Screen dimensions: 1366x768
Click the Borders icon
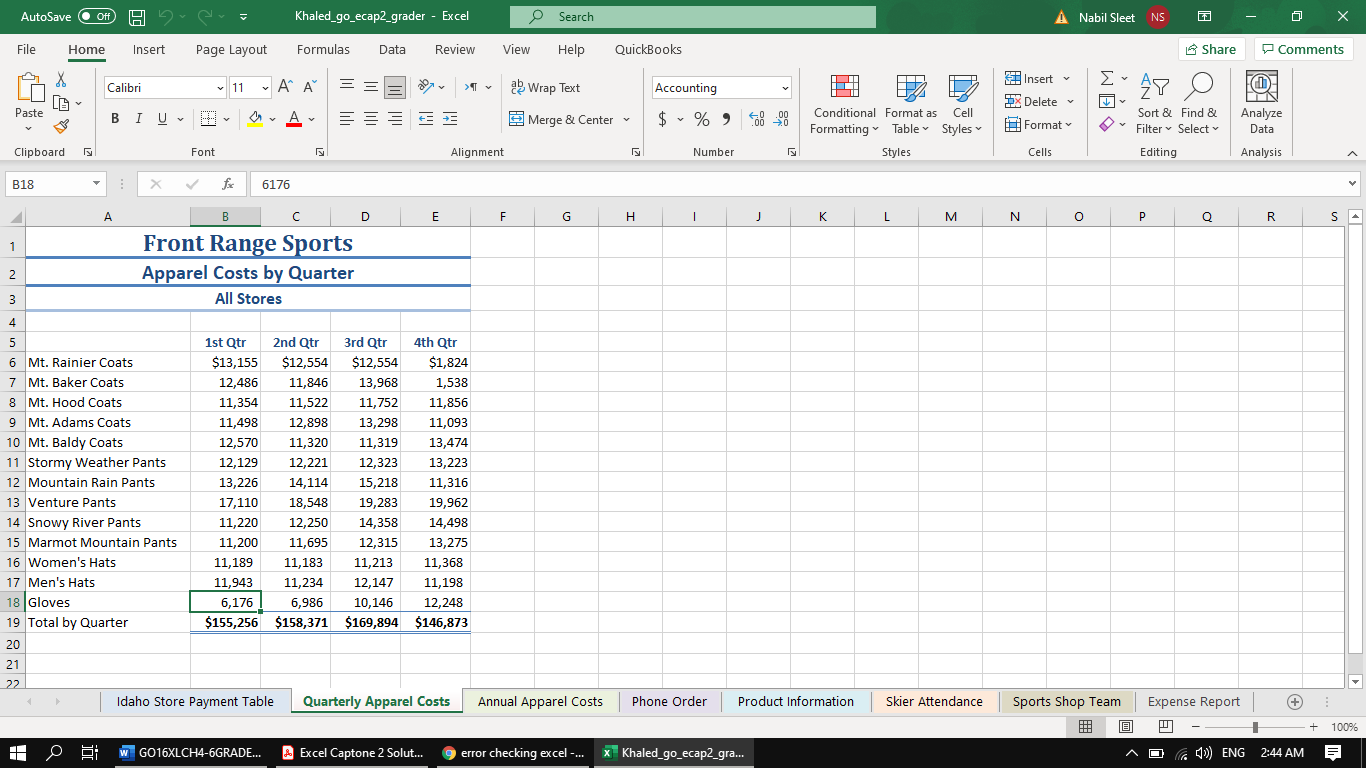pos(208,120)
